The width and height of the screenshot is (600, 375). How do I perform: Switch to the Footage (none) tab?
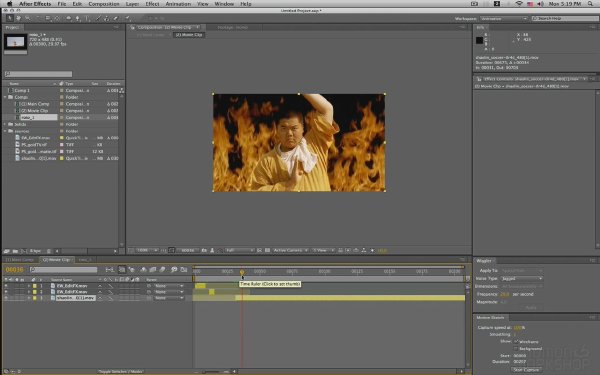coord(233,28)
